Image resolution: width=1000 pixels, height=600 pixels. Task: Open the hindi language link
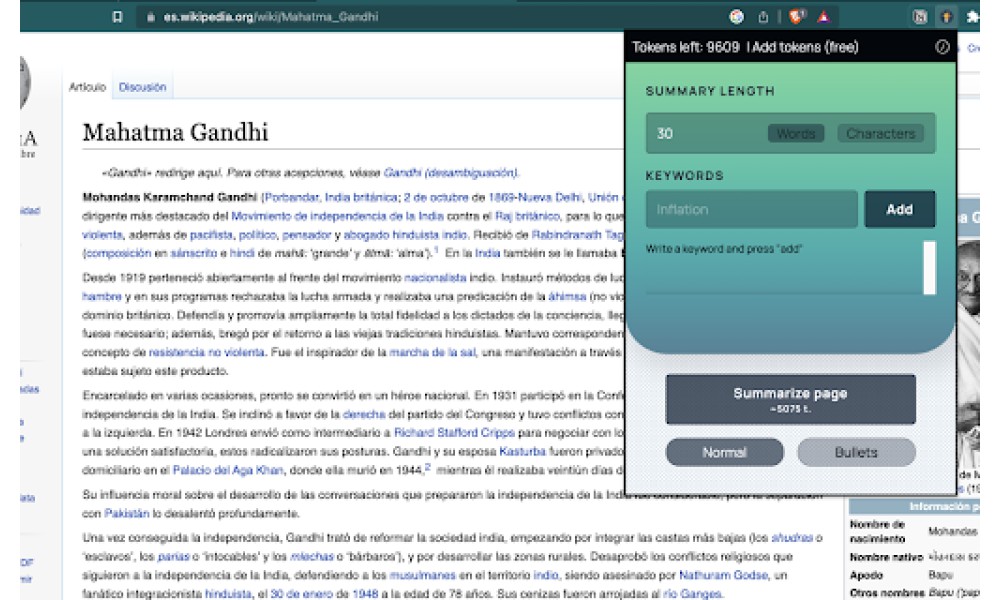click(242, 253)
